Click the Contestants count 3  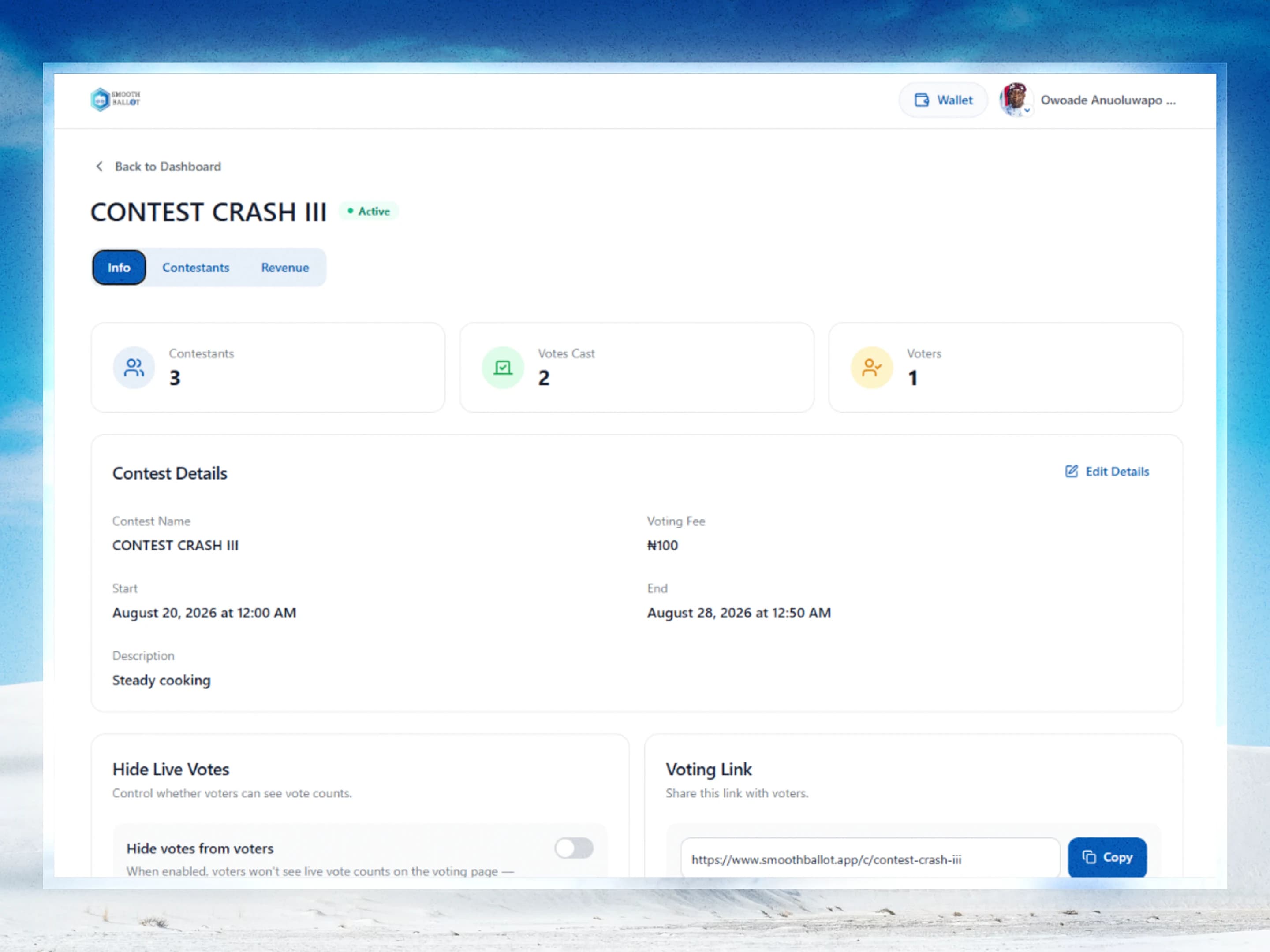coord(175,378)
